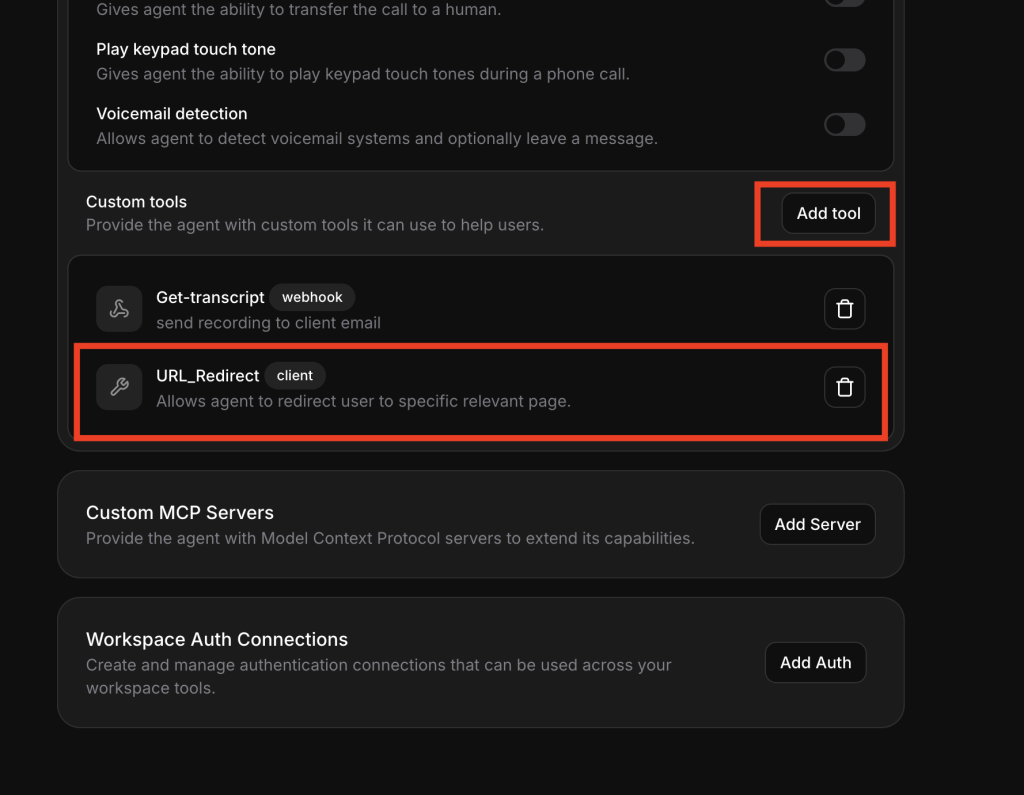Click the Play keypad touch tone label
Image resolution: width=1024 pixels, height=795 pixels.
point(186,49)
